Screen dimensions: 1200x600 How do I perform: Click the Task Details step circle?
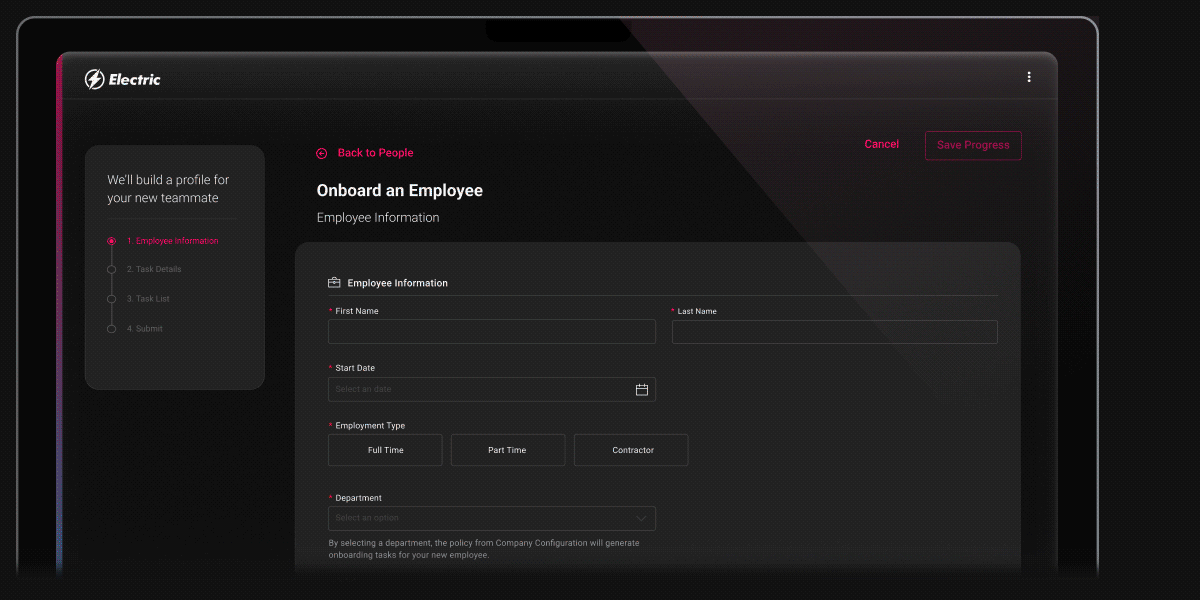tap(111, 269)
